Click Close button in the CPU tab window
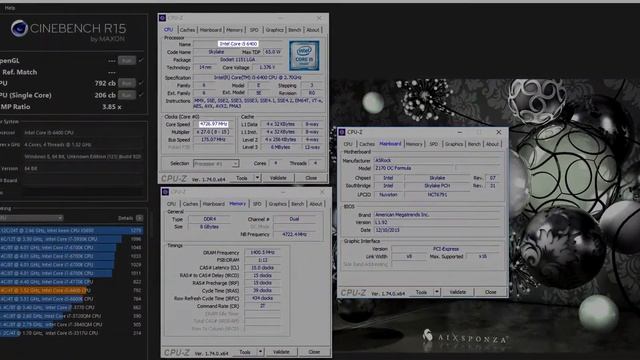 click(311, 178)
